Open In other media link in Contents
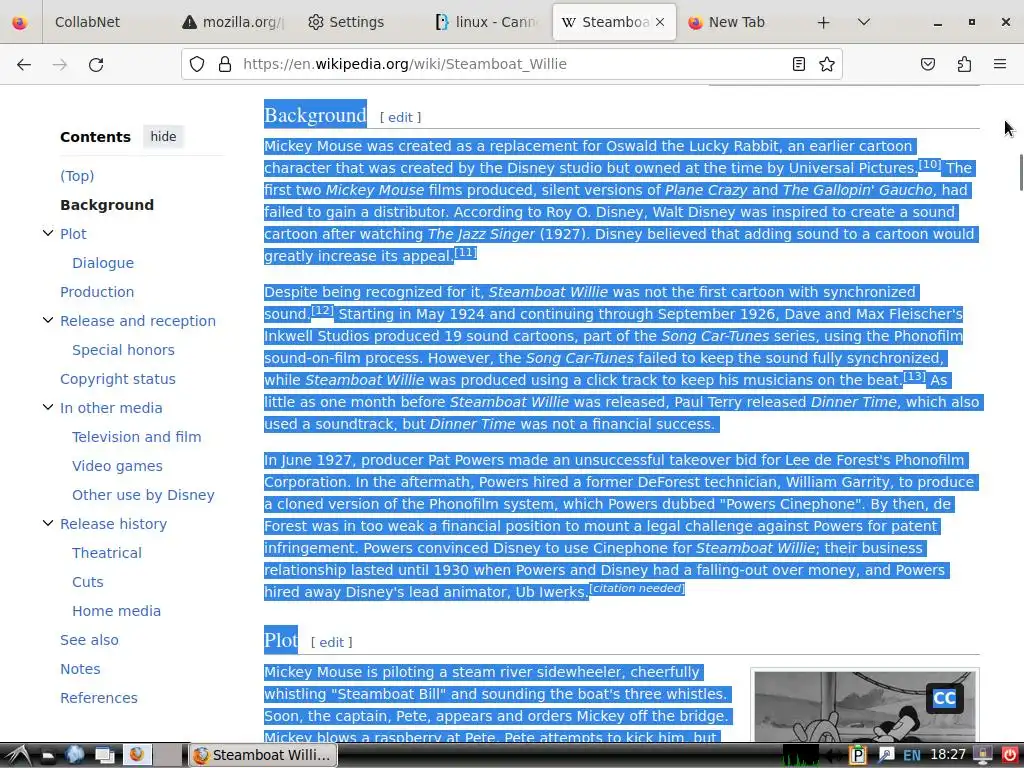The width and height of the screenshot is (1024, 768). 111,408
